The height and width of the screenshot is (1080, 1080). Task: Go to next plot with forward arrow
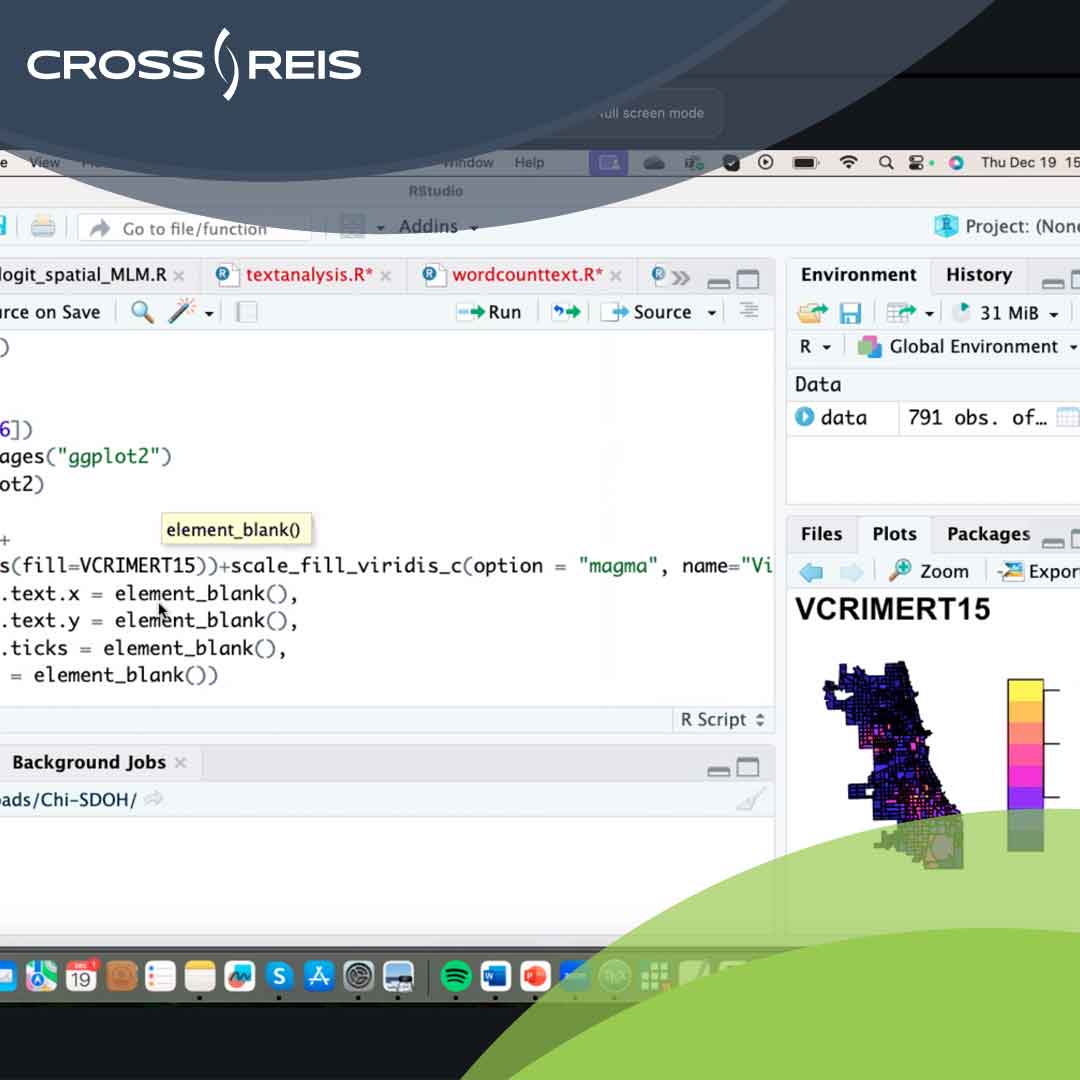(x=851, y=572)
